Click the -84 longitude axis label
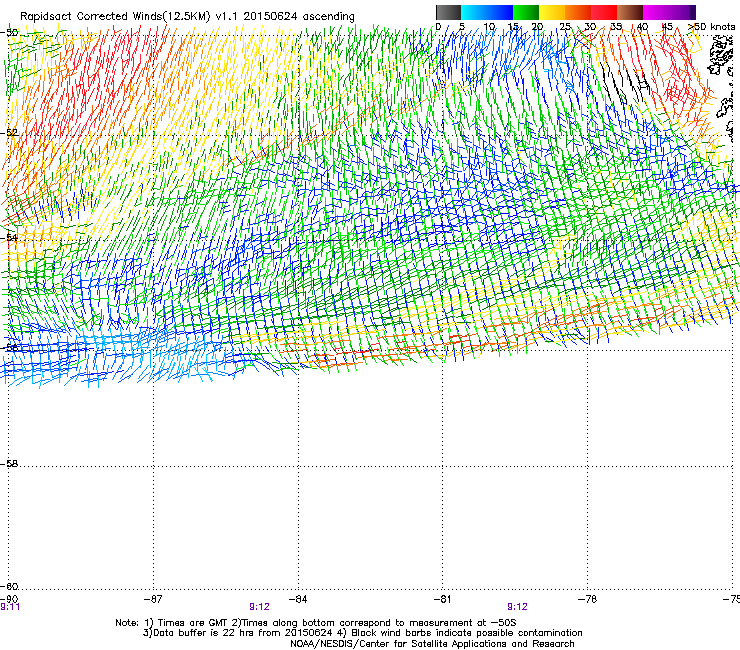 click(298, 599)
